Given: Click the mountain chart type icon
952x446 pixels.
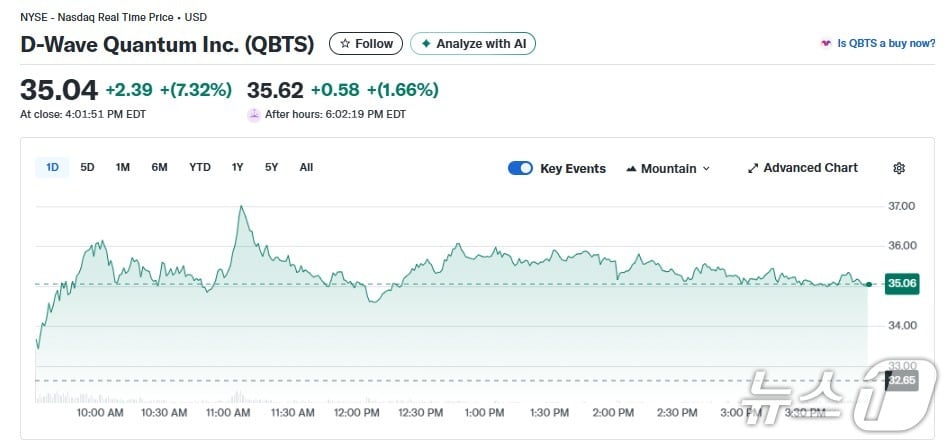Looking at the screenshot, I should click(631, 169).
